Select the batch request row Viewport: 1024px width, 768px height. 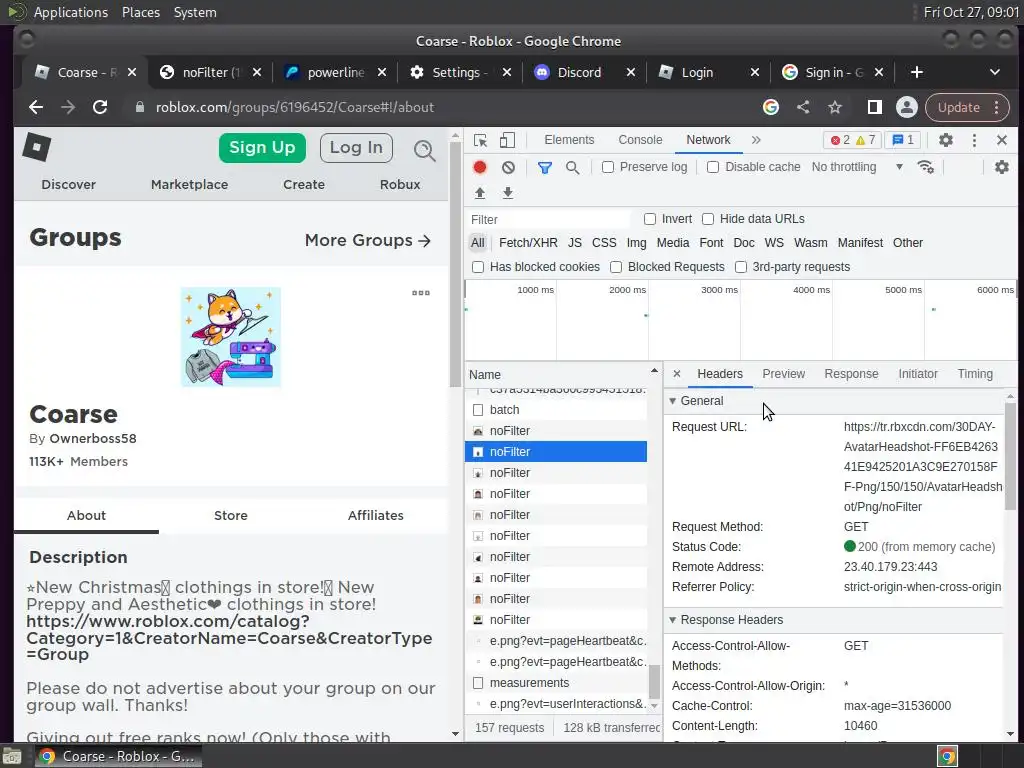555,410
